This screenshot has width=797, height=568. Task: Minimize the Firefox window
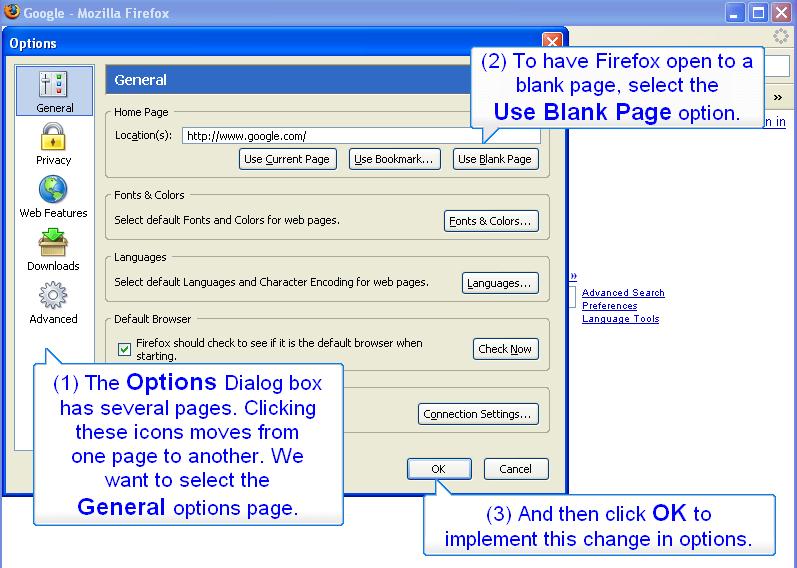point(734,13)
